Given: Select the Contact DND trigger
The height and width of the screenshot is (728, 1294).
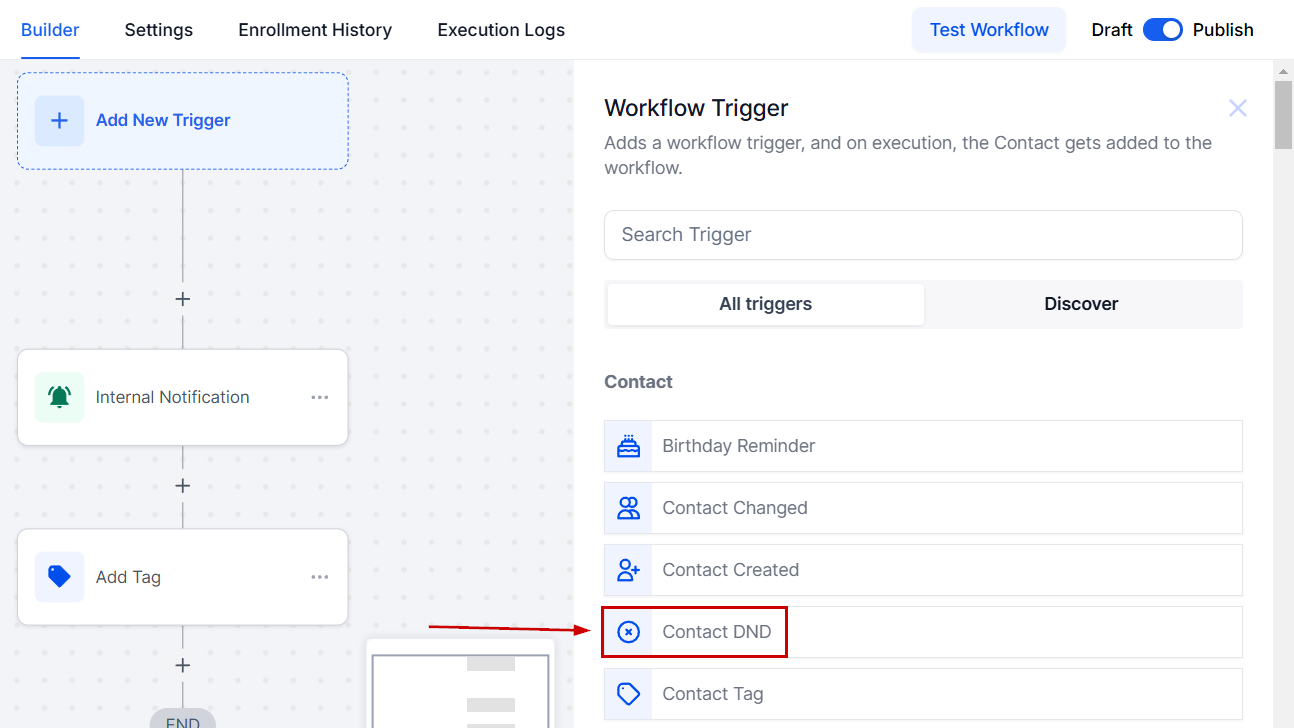Looking at the screenshot, I should (x=923, y=632).
